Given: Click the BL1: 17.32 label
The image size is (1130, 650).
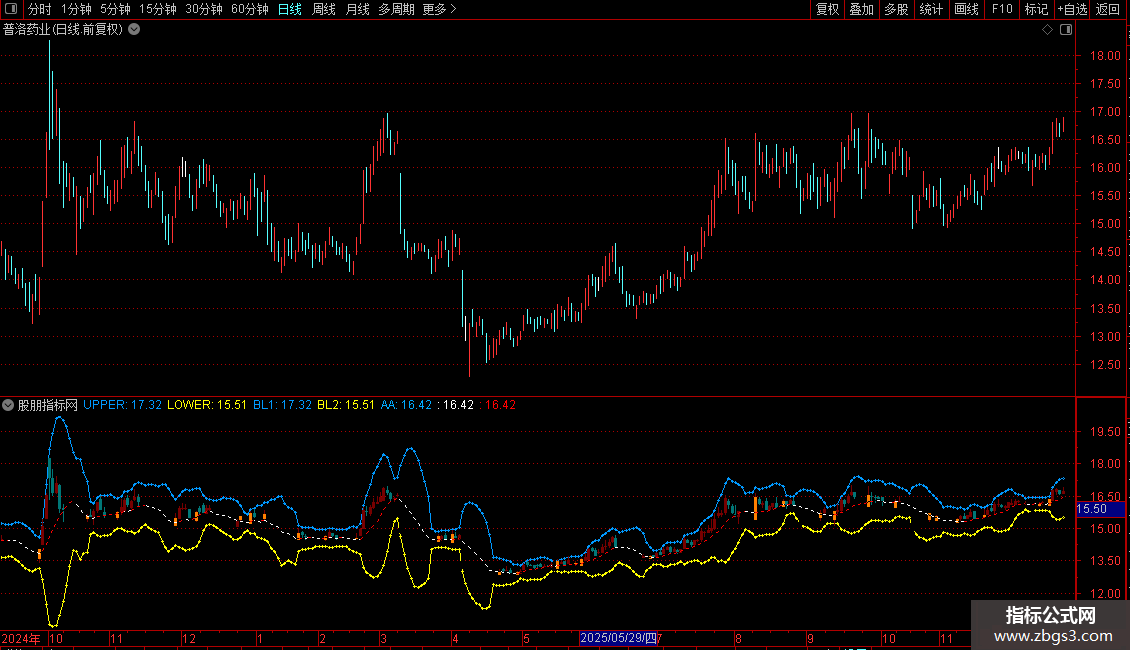Looking at the screenshot, I should (282, 405).
